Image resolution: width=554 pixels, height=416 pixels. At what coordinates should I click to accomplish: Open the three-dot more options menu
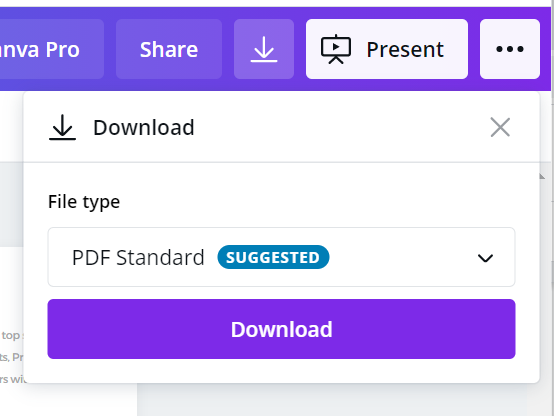pyautogui.click(x=510, y=49)
